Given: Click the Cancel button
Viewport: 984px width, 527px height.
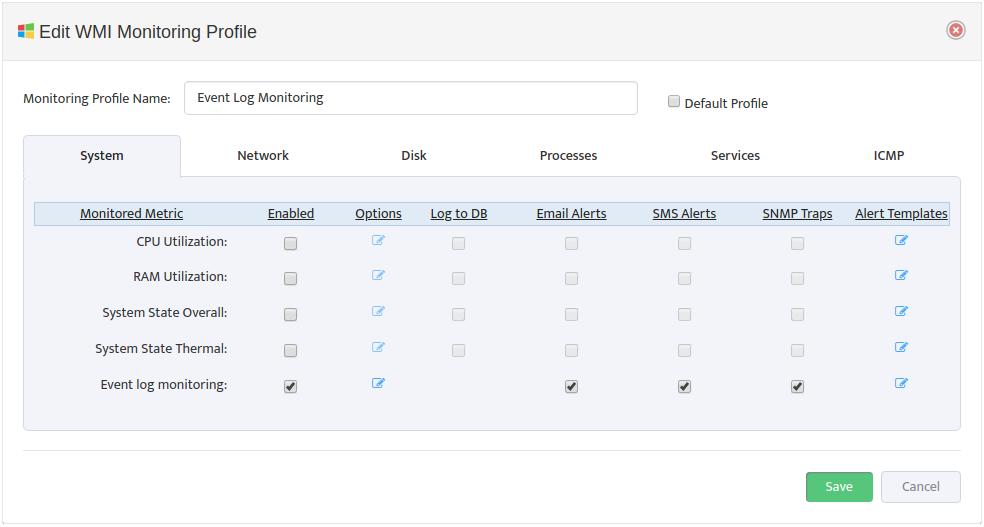Looking at the screenshot, I should (x=921, y=487).
